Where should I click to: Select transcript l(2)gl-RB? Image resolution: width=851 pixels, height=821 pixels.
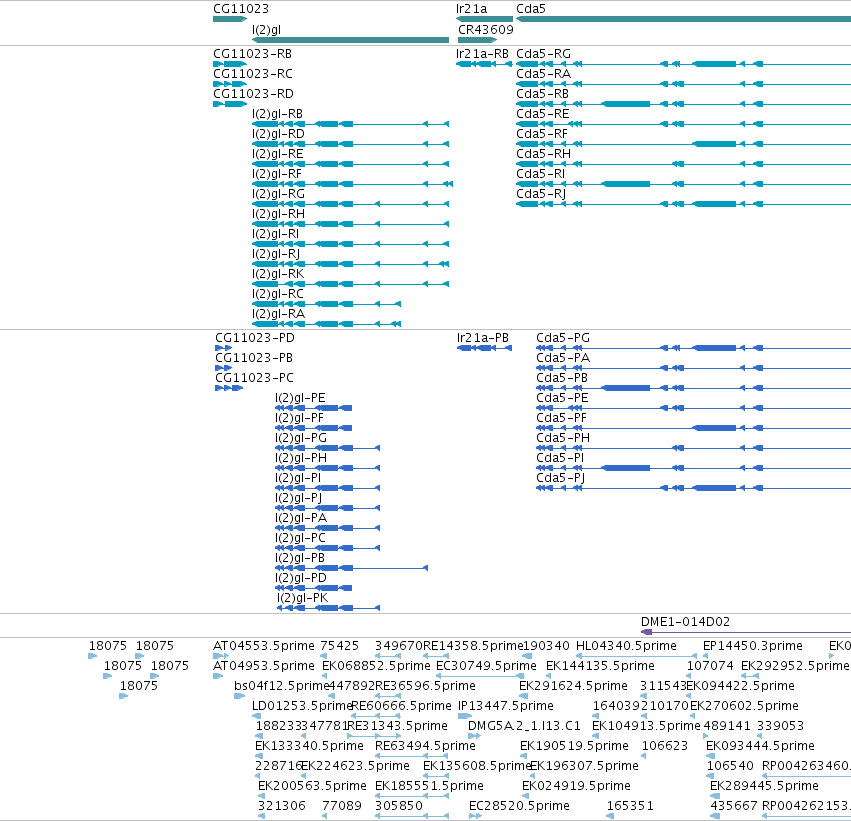pos(277,114)
